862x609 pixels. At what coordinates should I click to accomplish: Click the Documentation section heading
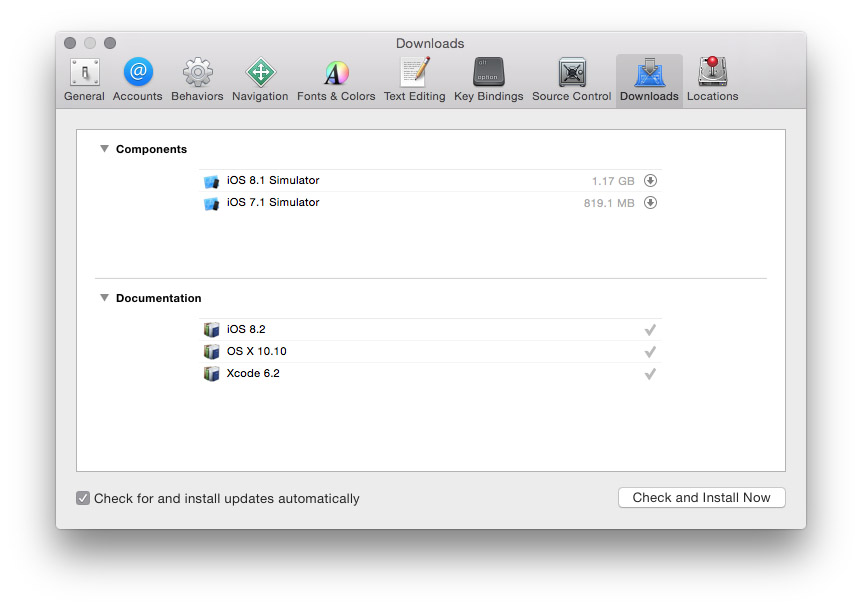[x=158, y=298]
